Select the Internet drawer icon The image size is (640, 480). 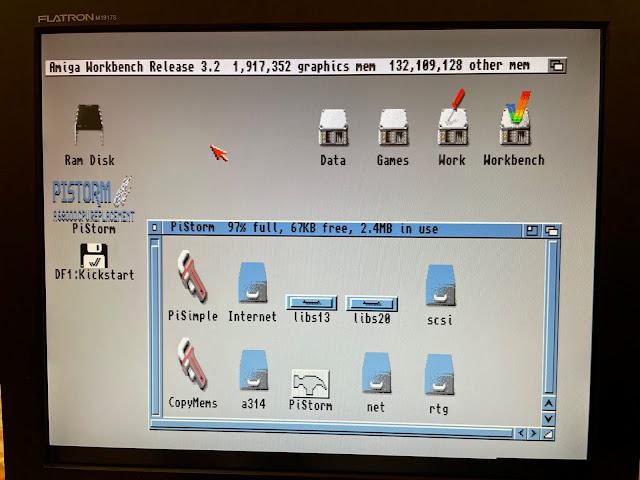click(x=253, y=282)
